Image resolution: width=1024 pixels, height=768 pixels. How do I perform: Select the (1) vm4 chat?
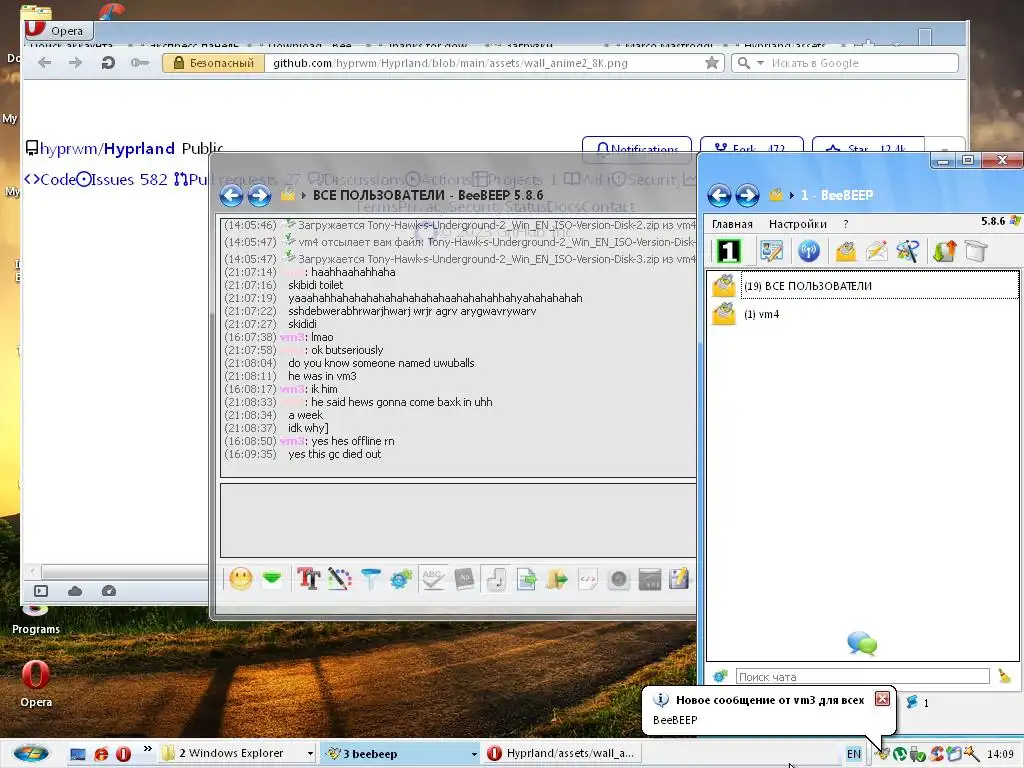tap(864, 314)
